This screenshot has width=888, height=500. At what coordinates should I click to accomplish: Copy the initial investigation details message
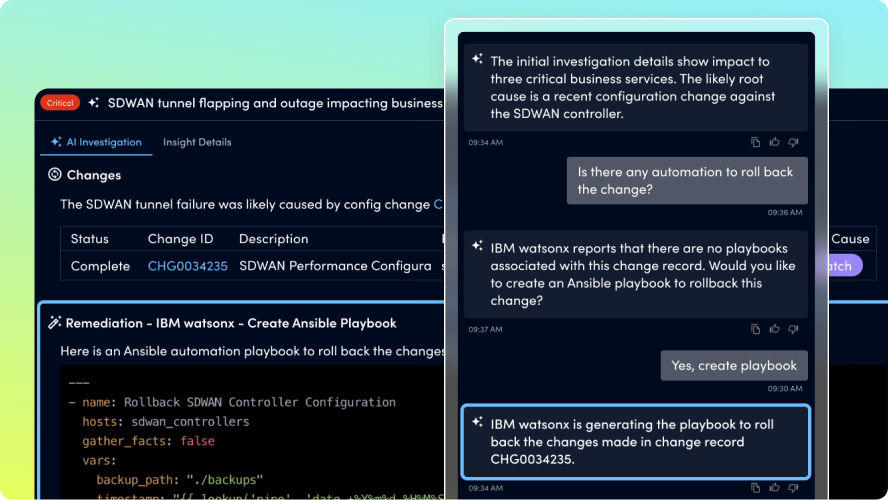coord(756,142)
